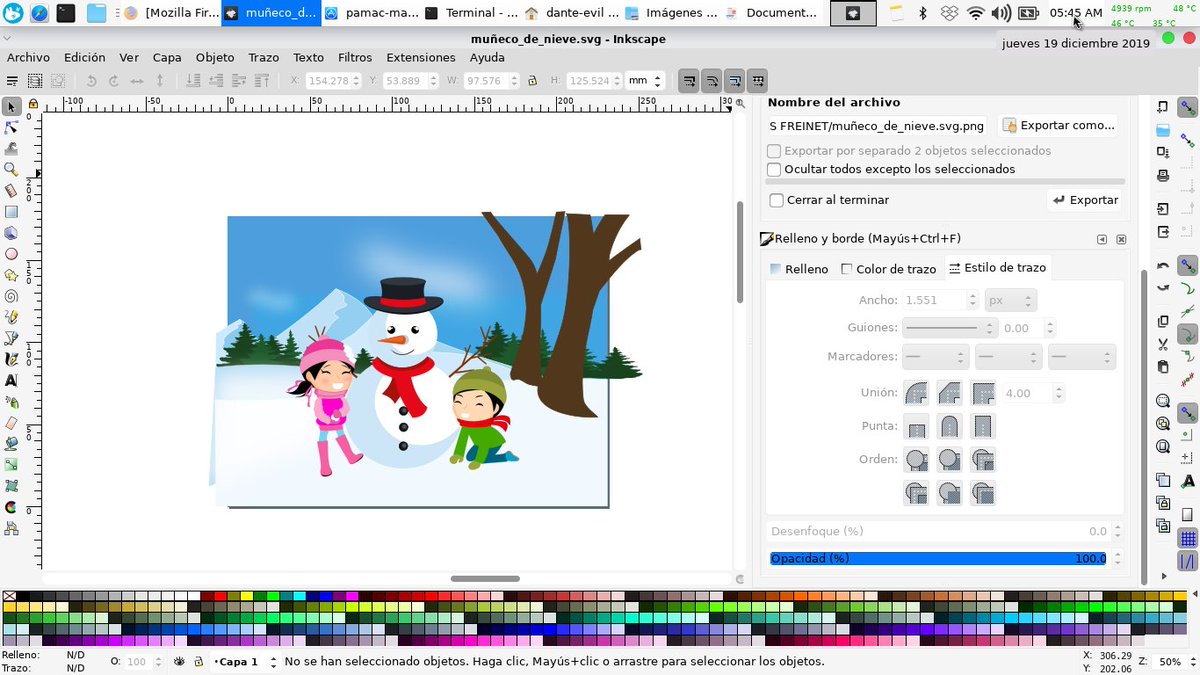This screenshot has width=1200, height=675.
Task: Toggle layer visibility eye in status bar
Action: click(179, 662)
